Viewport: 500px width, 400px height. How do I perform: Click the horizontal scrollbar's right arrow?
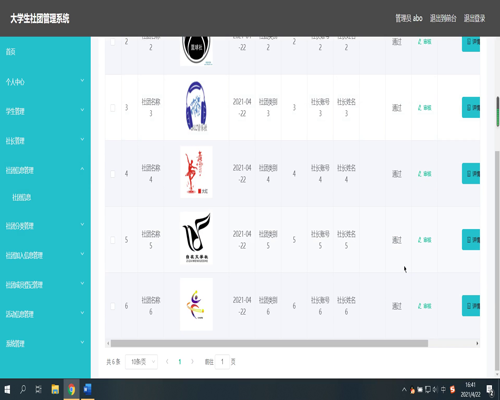click(477, 343)
